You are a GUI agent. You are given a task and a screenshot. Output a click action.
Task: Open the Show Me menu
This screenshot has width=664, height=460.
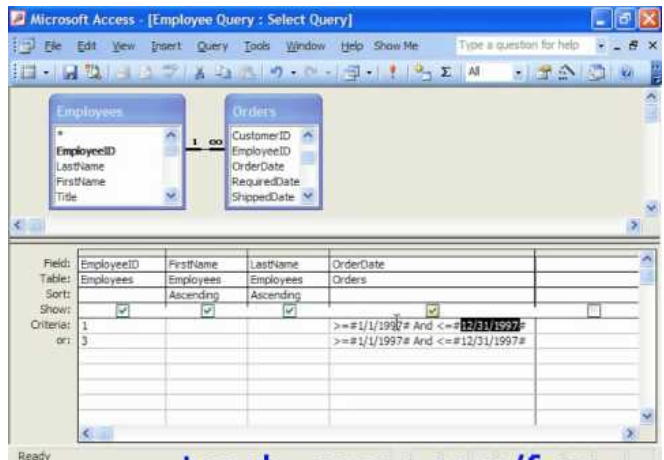(x=396, y=45)
